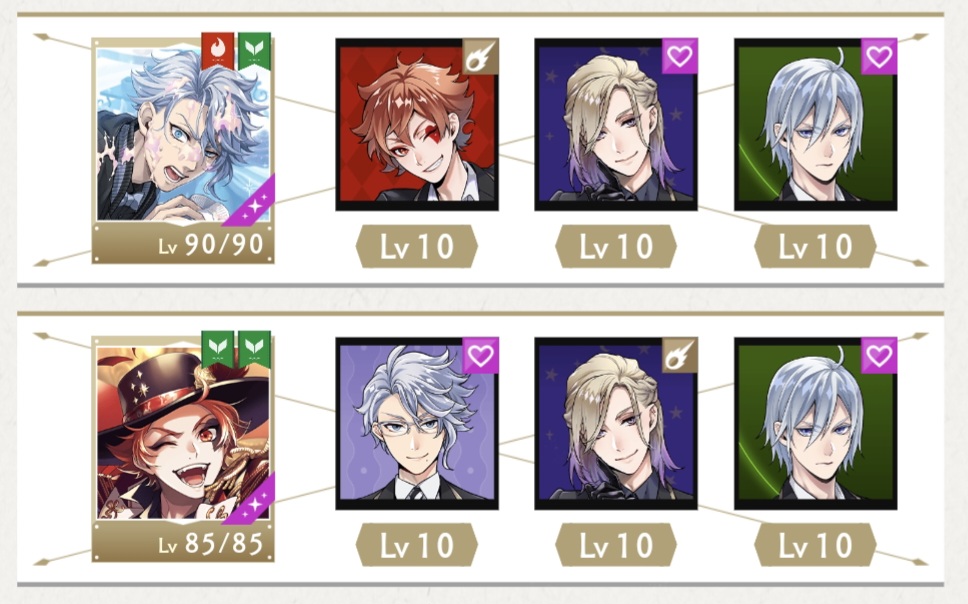Click the Lv 10 badge under the glasses-wearing buddy
The height and width of the screenshot is (604, 968).
[417, 545]
